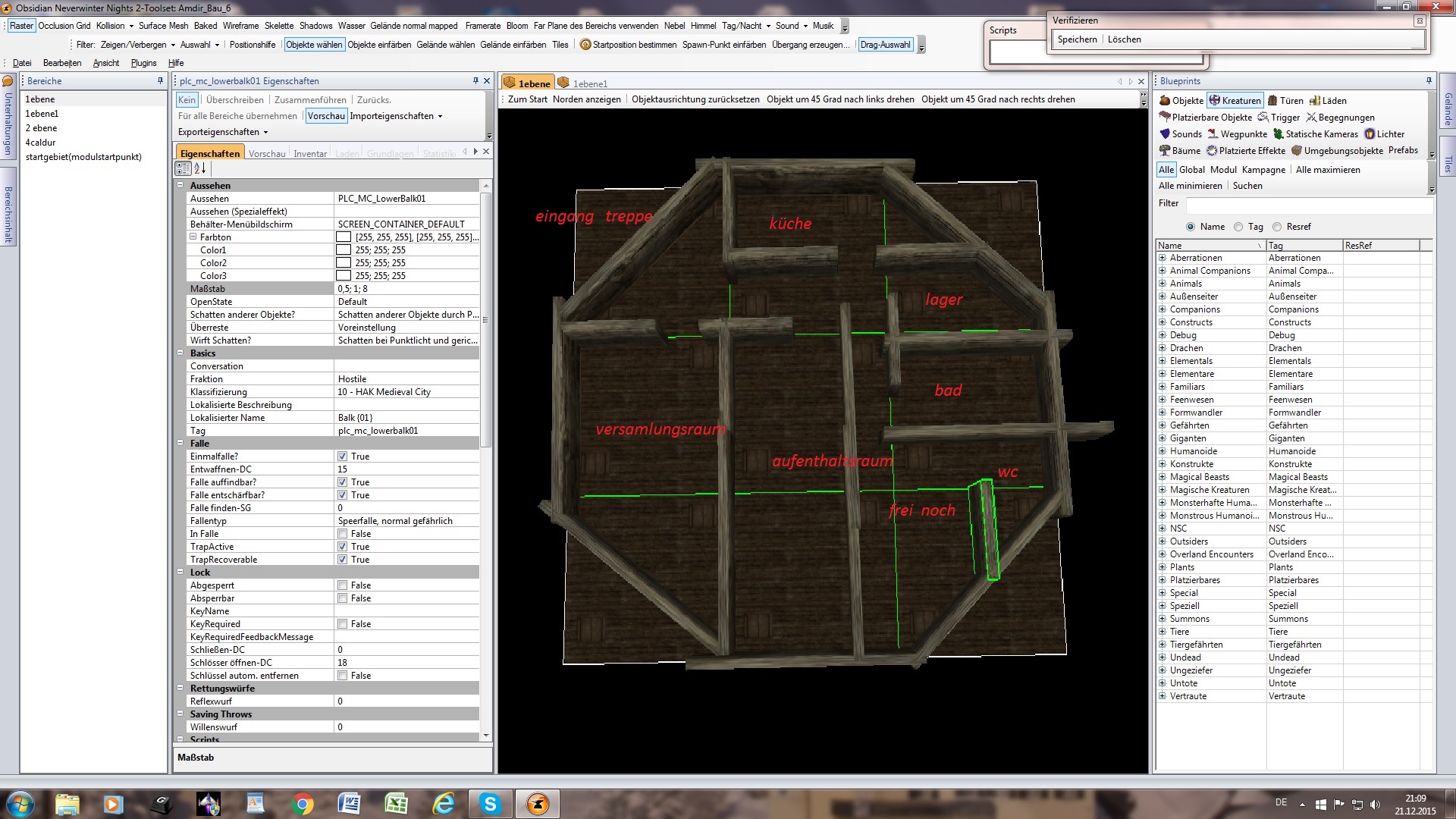Choose the Bäume tree icon

(x=1165, y=151)
